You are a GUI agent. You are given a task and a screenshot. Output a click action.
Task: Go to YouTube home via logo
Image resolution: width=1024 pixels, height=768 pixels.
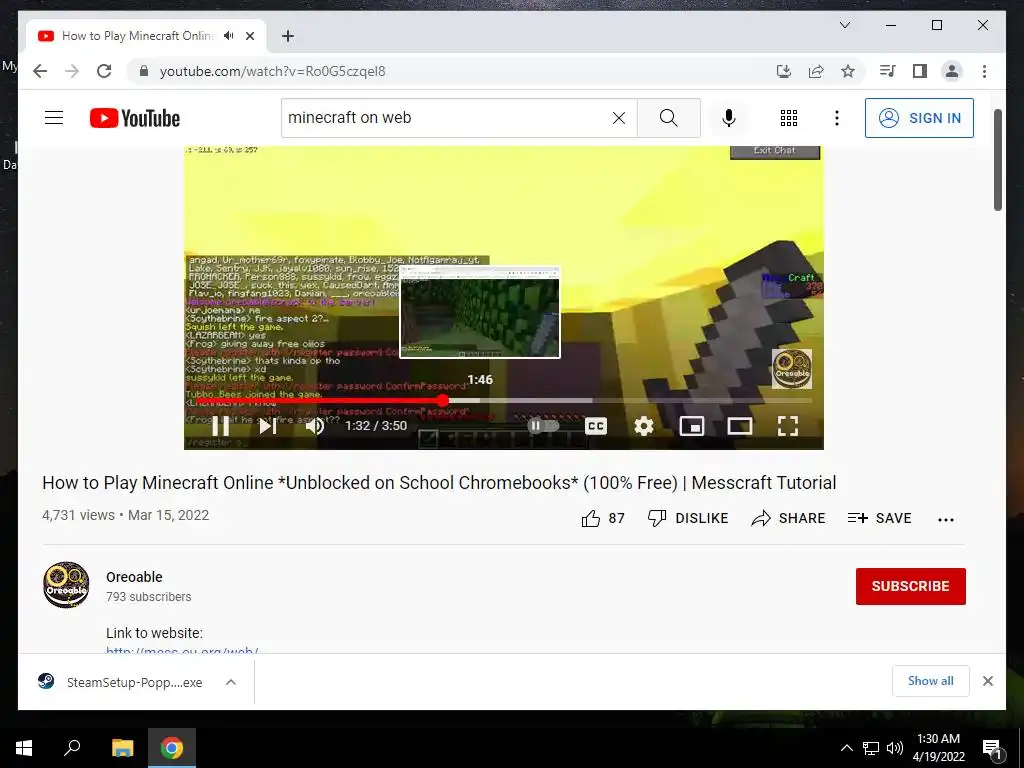point(135,118)
